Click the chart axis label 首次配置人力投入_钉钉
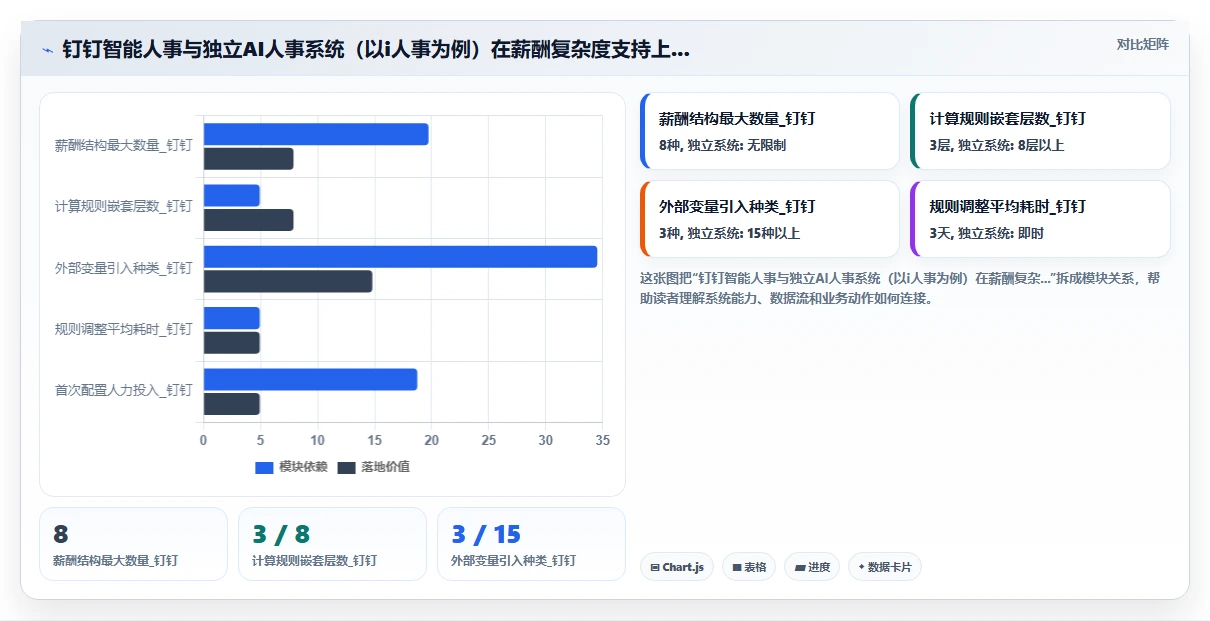The image size is (1210, 621). pos(123,390)
